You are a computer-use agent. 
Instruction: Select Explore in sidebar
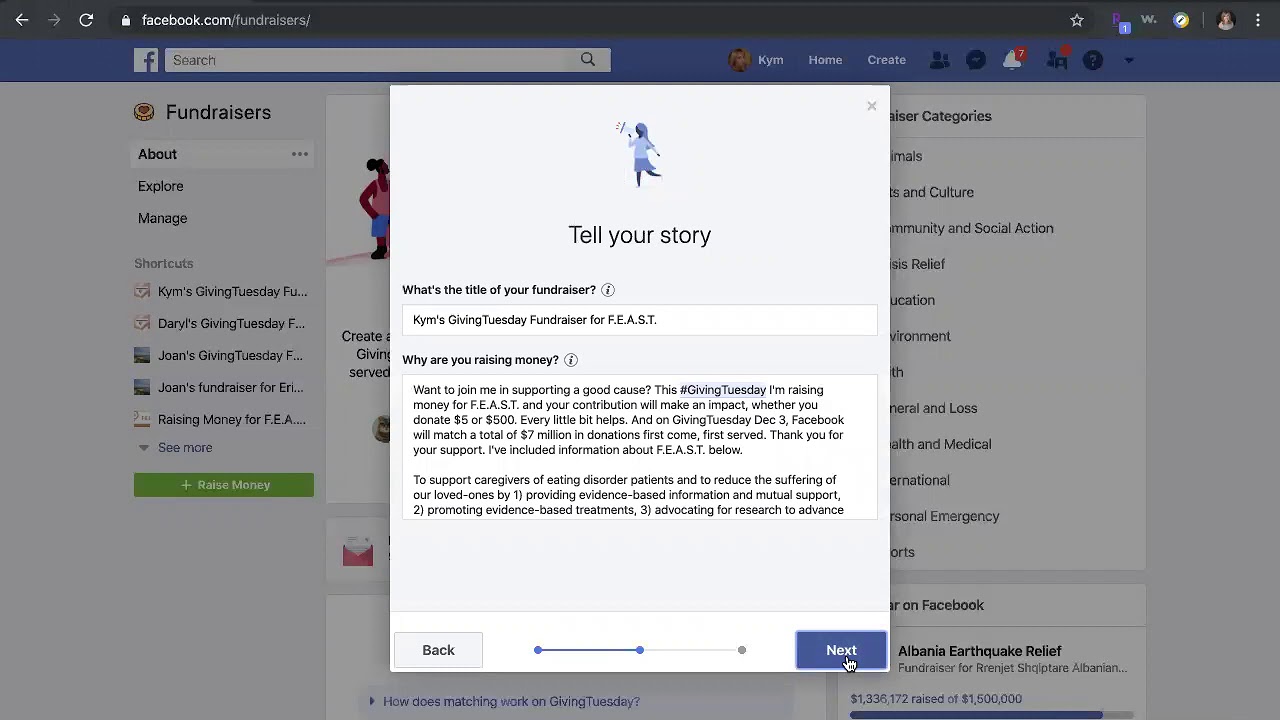click(160, 186)
